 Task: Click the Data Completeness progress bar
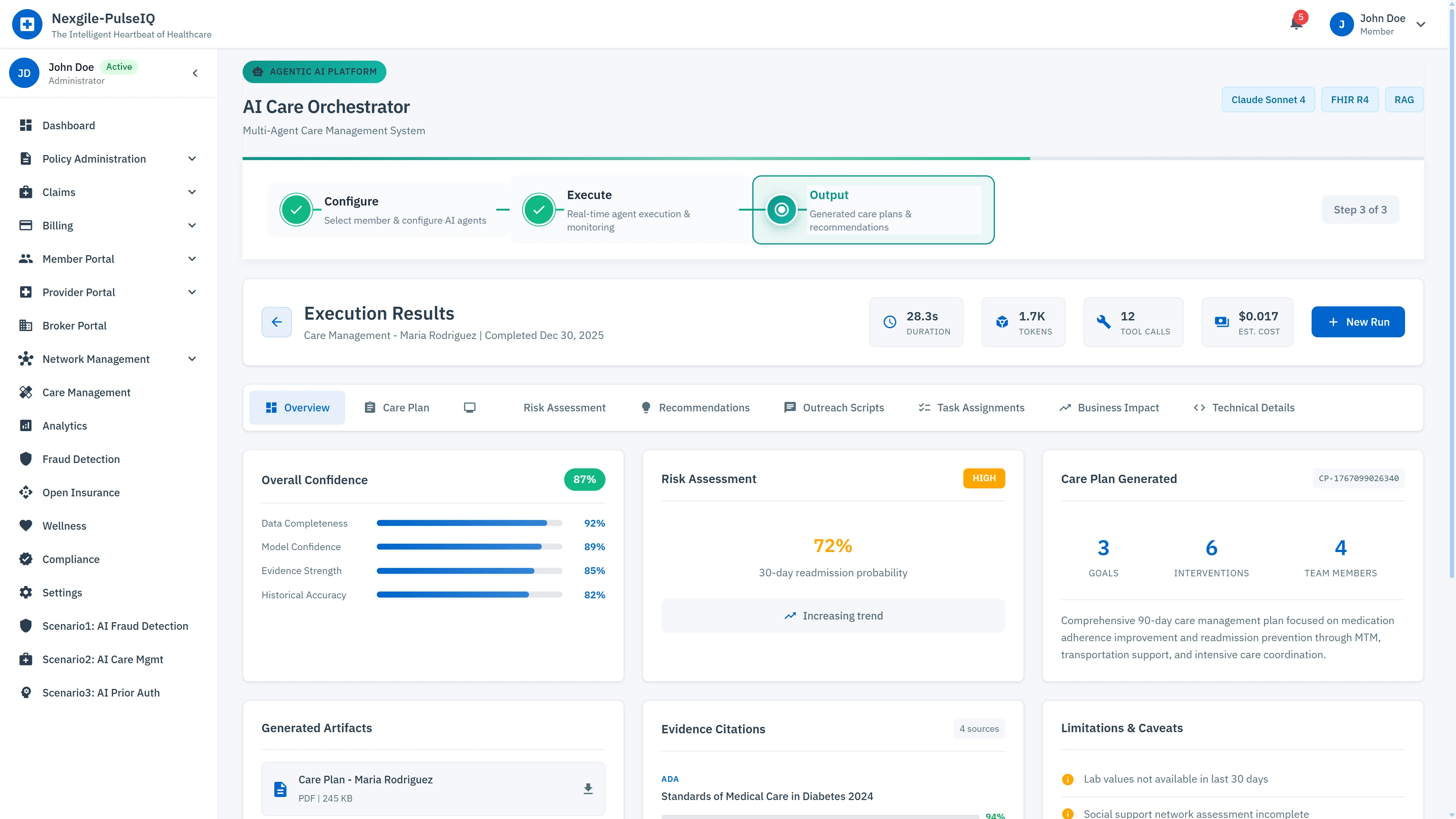[x=469, y=523]
